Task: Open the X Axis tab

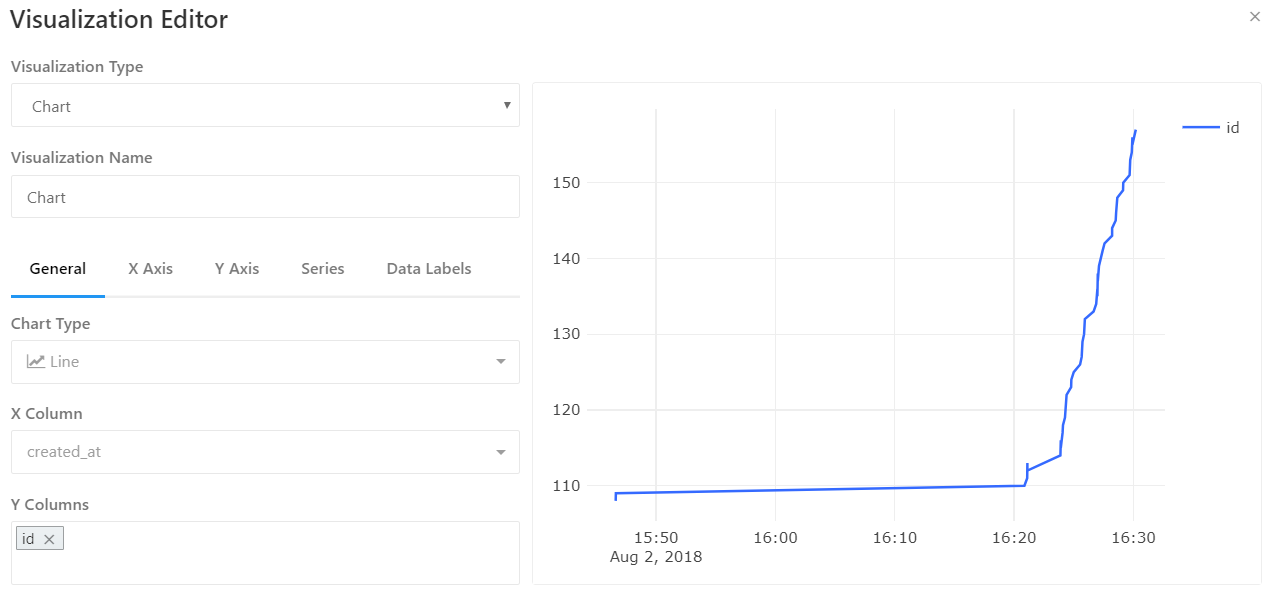Action: point(150,268)
